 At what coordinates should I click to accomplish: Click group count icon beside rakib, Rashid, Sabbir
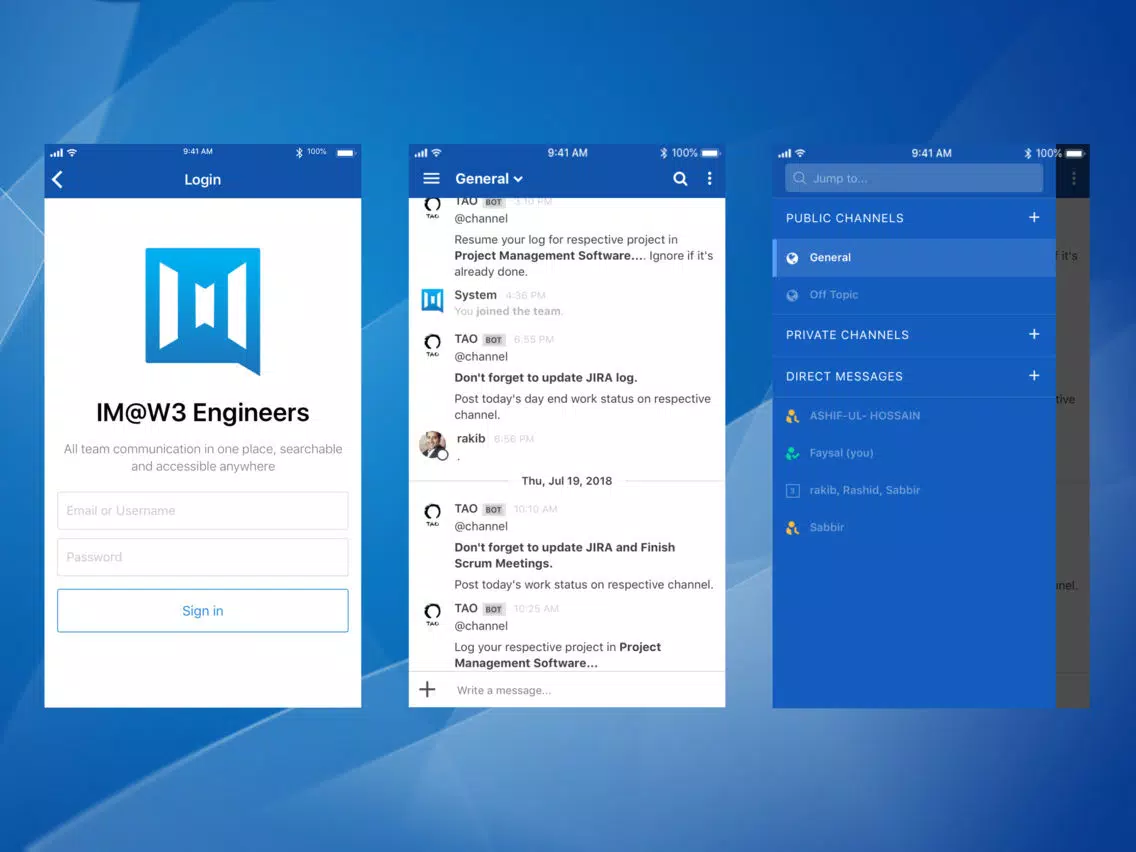[793, 490]
